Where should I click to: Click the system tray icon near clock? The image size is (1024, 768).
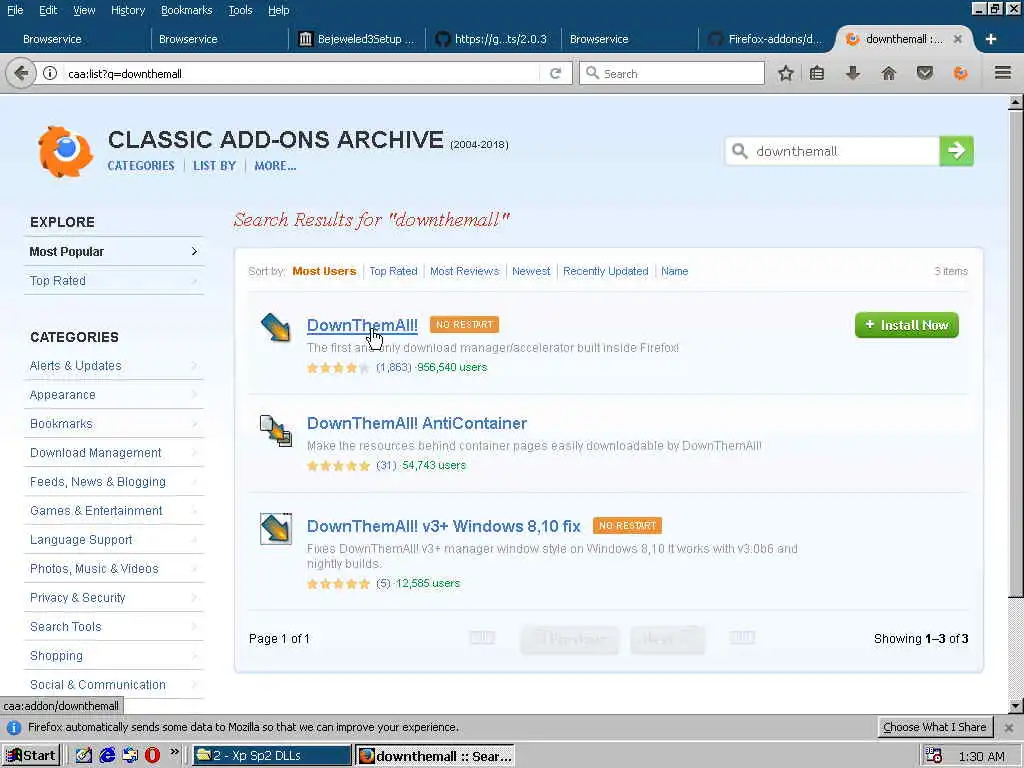point(934,756)
